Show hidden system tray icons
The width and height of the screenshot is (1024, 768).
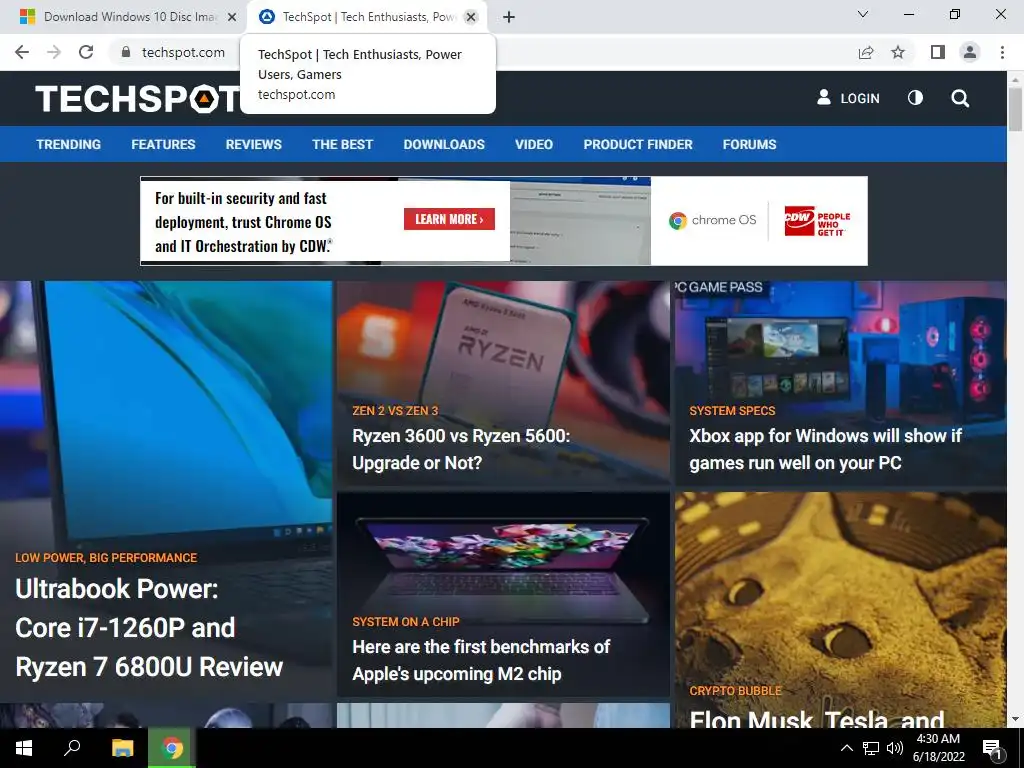(x=846, y=748)
